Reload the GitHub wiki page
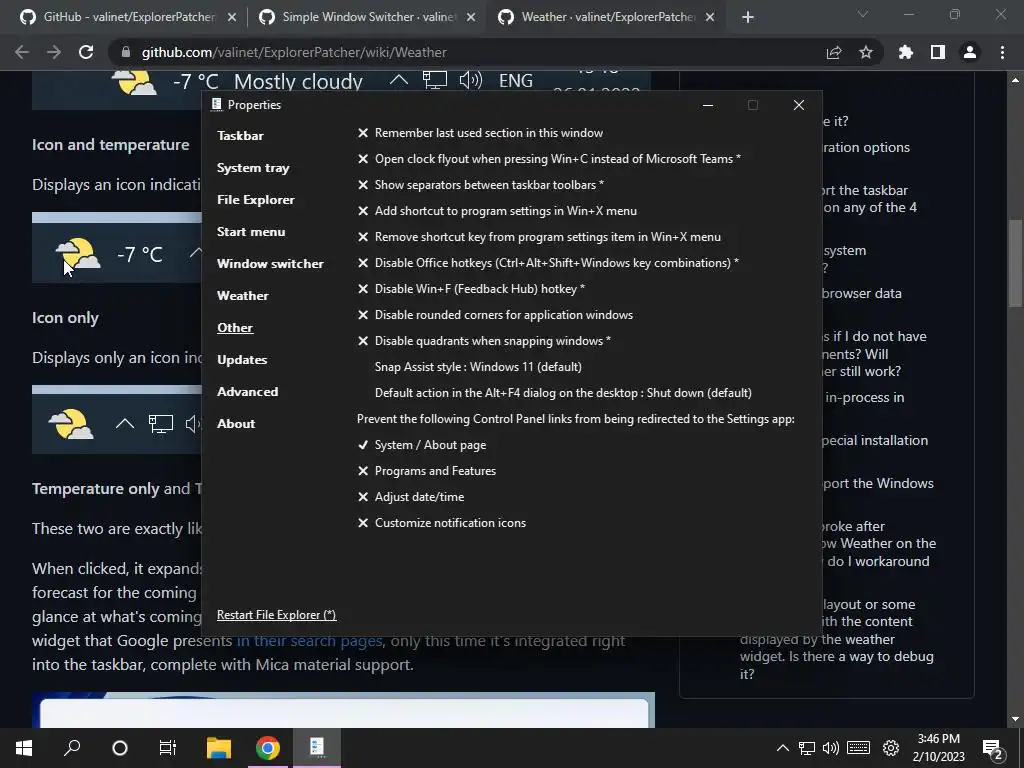The image size is (1024, 768). (86, 52)
